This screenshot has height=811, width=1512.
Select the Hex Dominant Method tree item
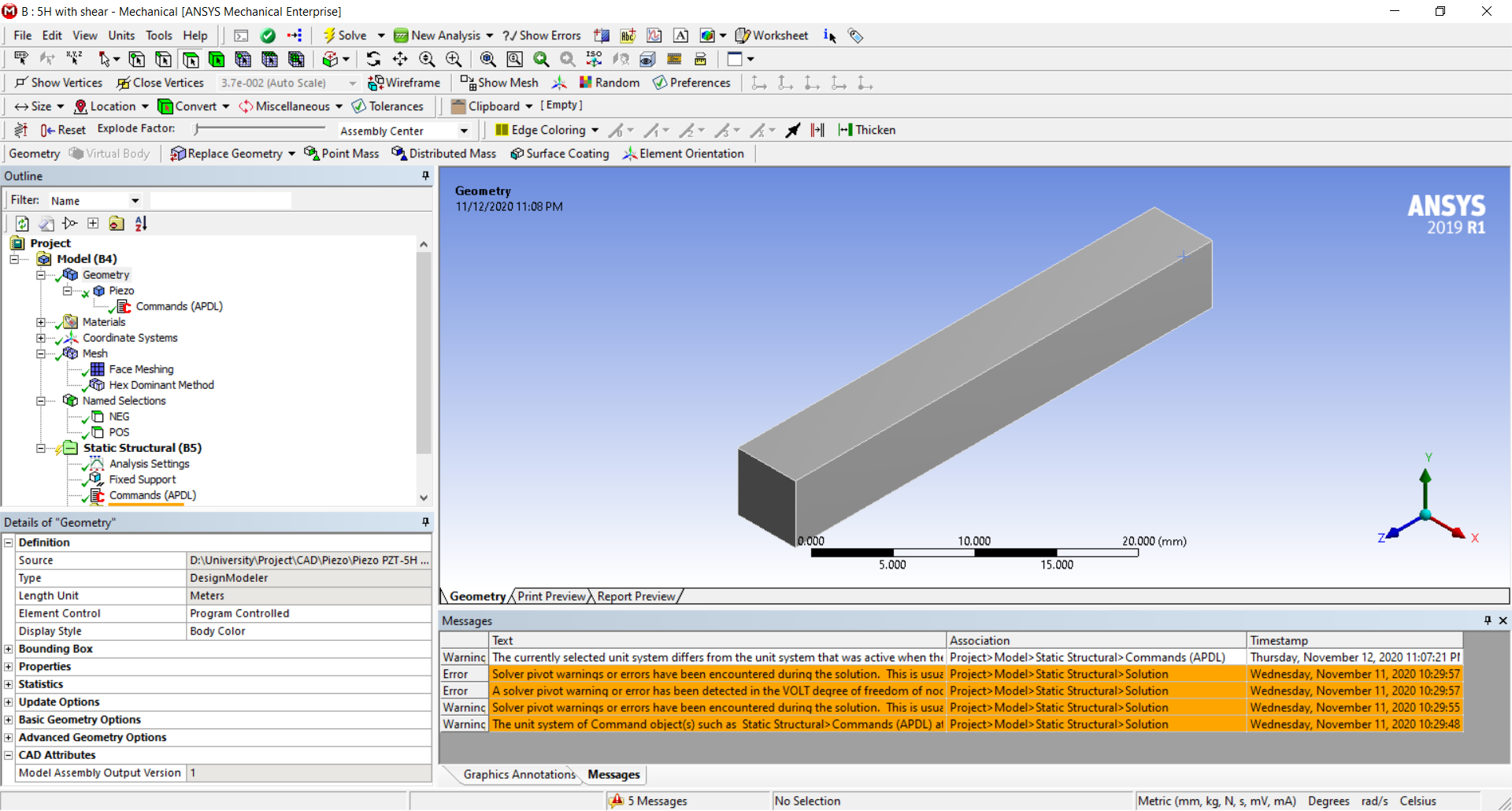point(161,385)
